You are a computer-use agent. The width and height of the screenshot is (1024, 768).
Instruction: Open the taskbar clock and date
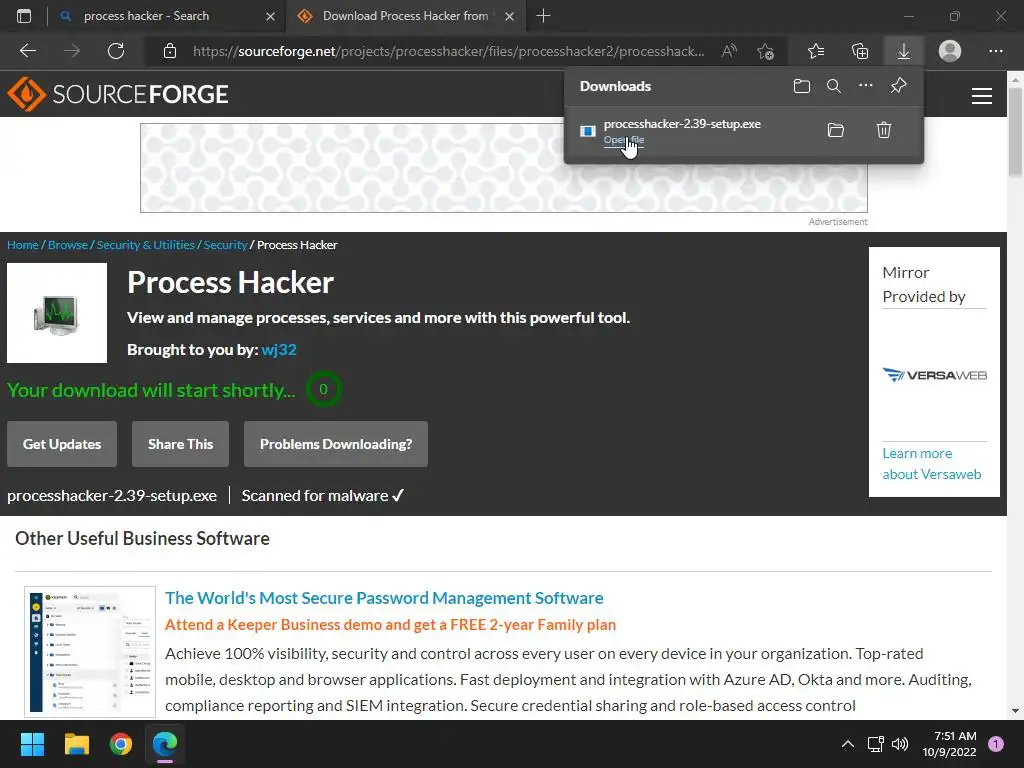pyautogui.click(x=950, y=744)
